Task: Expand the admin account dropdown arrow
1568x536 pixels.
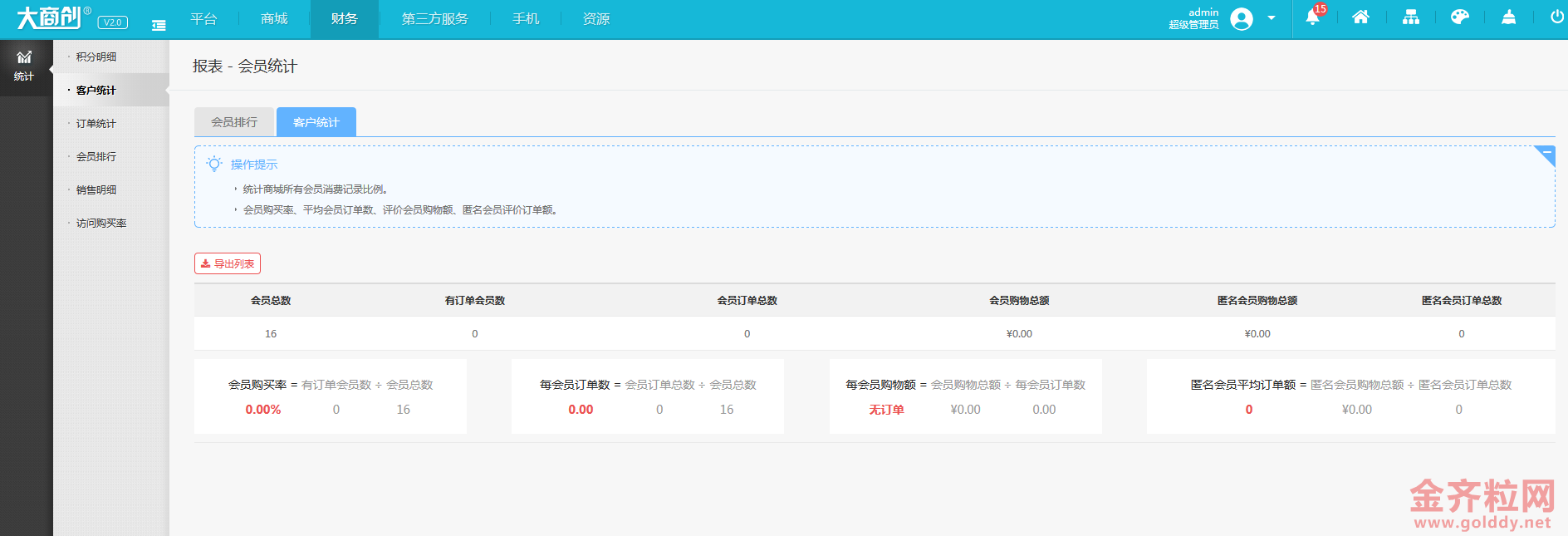Action: 1271,18
